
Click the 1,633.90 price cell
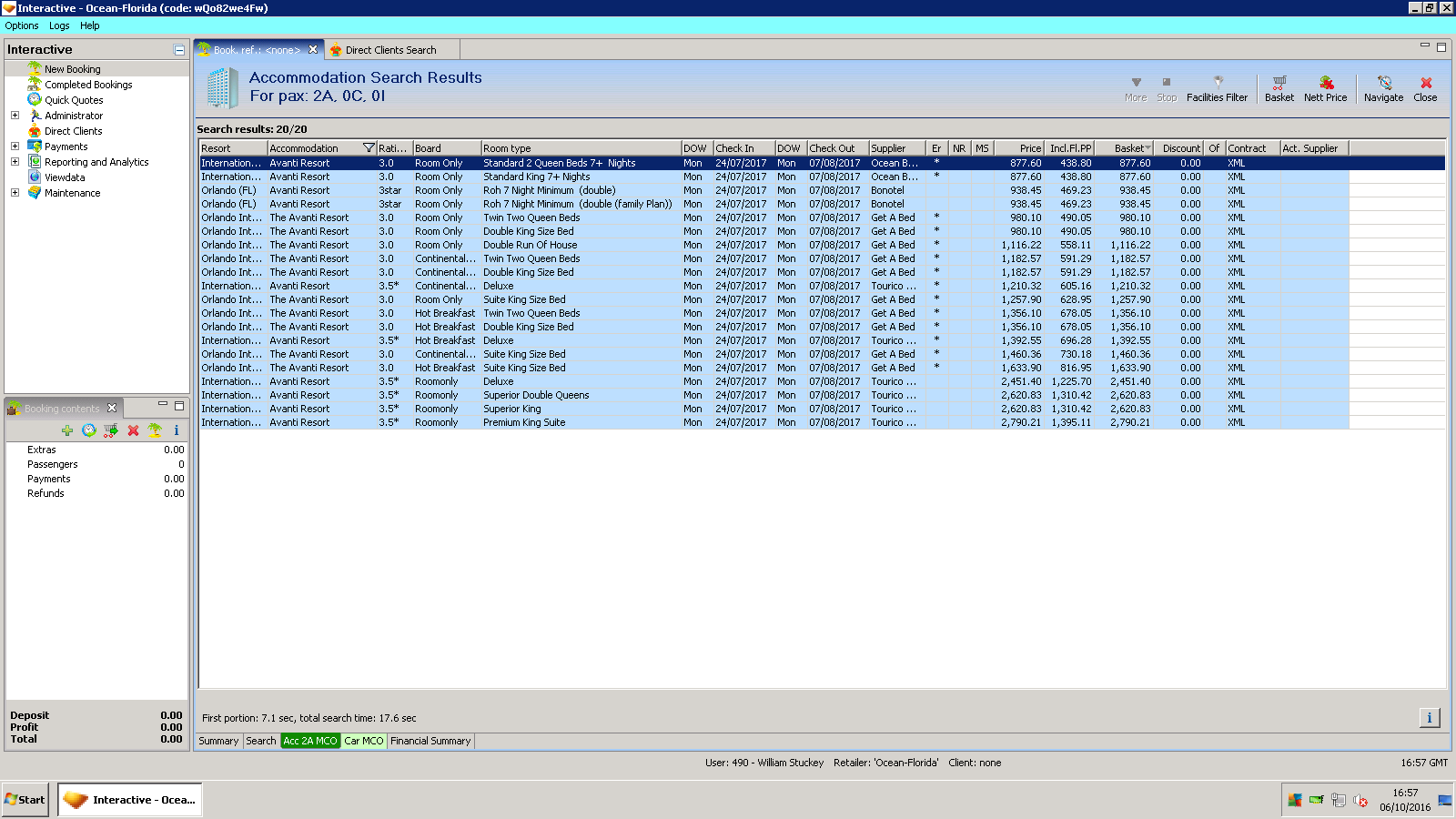coord(1021,368)
